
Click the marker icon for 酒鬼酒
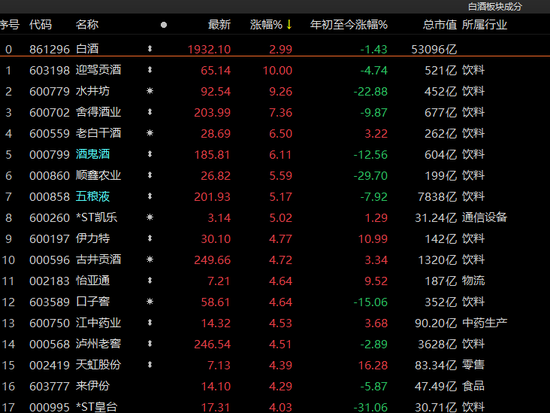click(x=150, y=154)
